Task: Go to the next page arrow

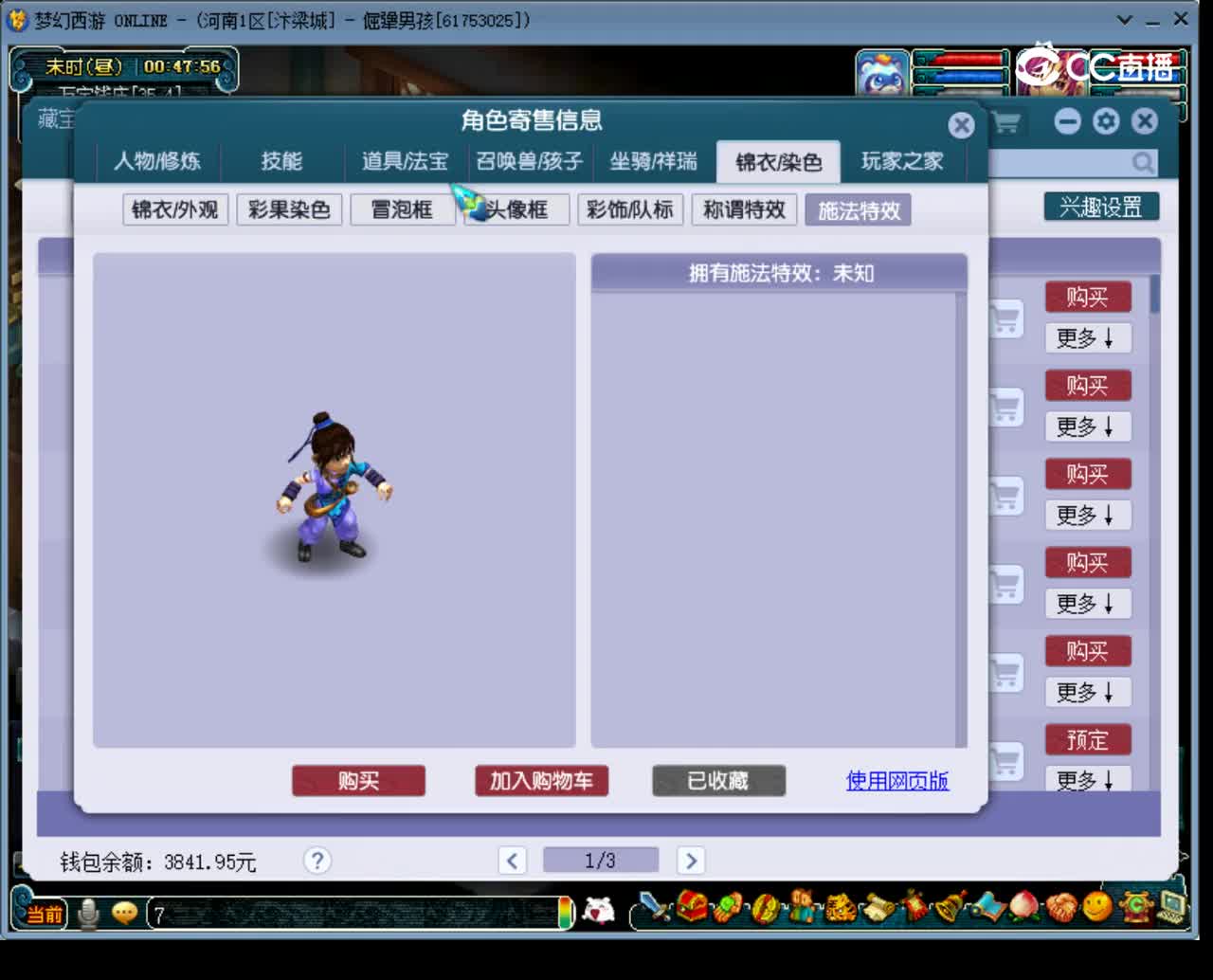Action: pyautogui.click(x=690, y=861)
